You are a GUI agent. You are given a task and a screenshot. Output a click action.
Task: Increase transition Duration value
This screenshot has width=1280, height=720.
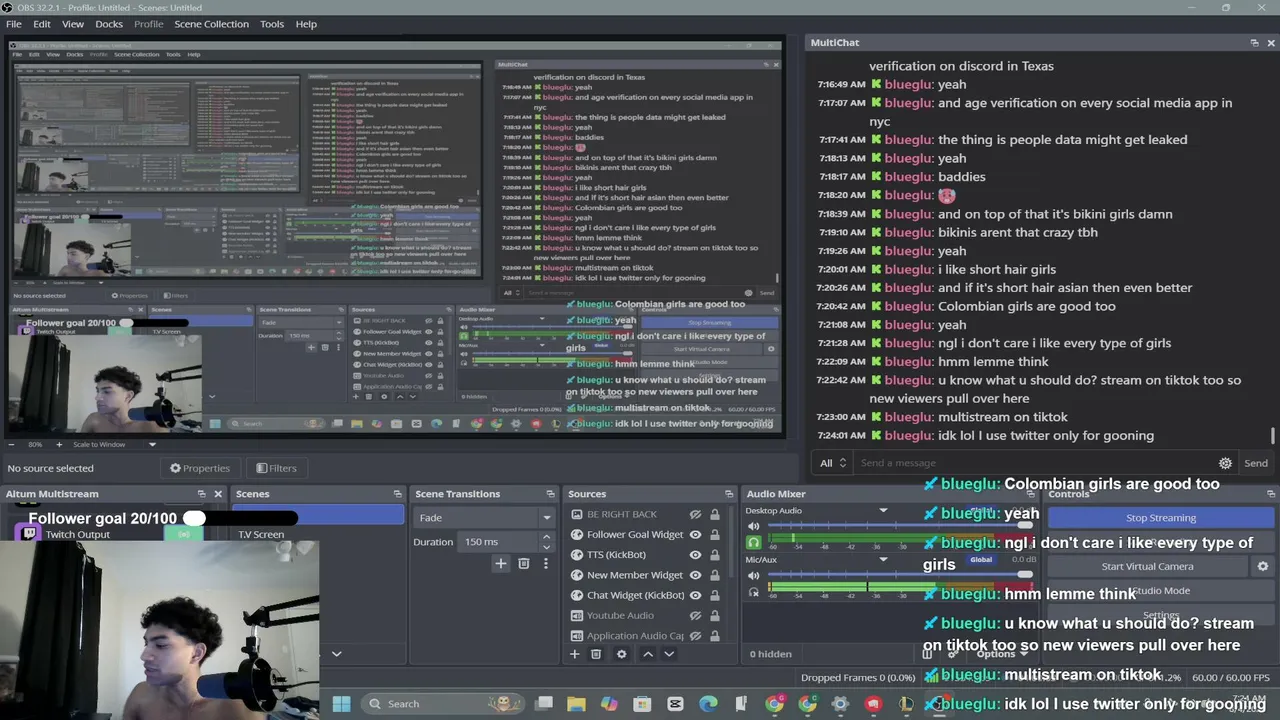(x=546, y=537)
